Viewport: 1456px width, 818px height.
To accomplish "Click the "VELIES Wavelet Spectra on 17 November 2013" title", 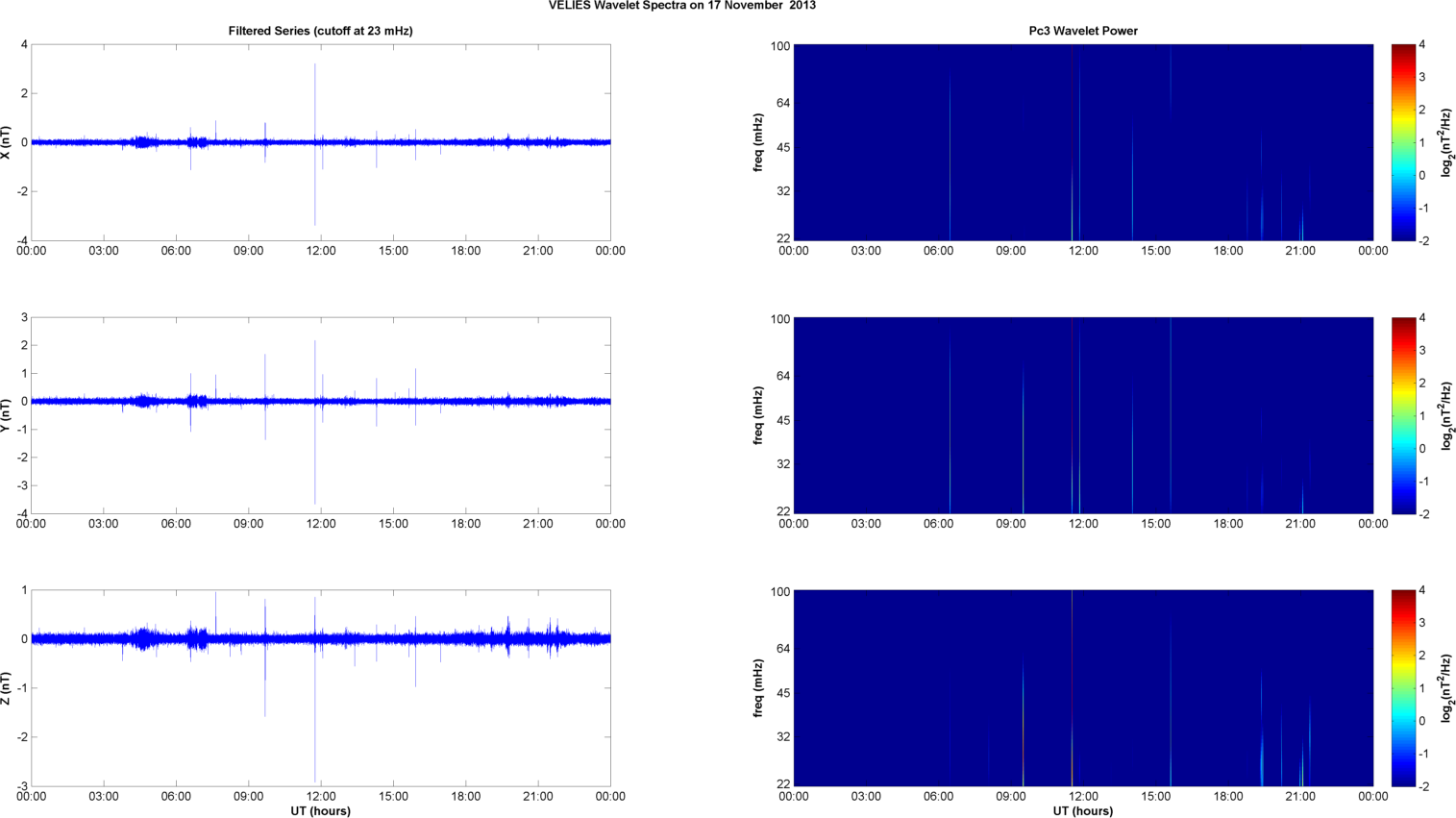I will coord(682,6).
